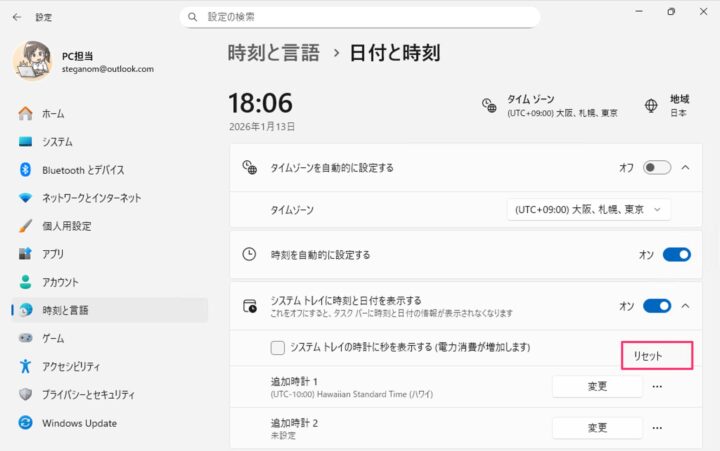Open Bluetooth とデバイス settings

pos(83,170)
